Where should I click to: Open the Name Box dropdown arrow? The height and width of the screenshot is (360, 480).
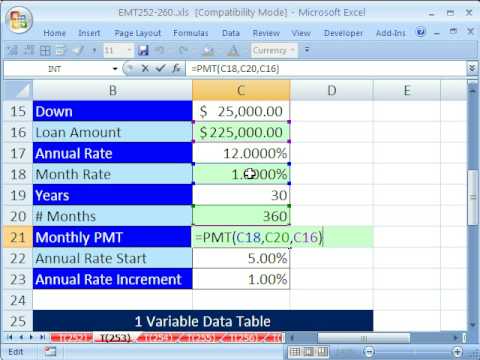tap(115, 69)
